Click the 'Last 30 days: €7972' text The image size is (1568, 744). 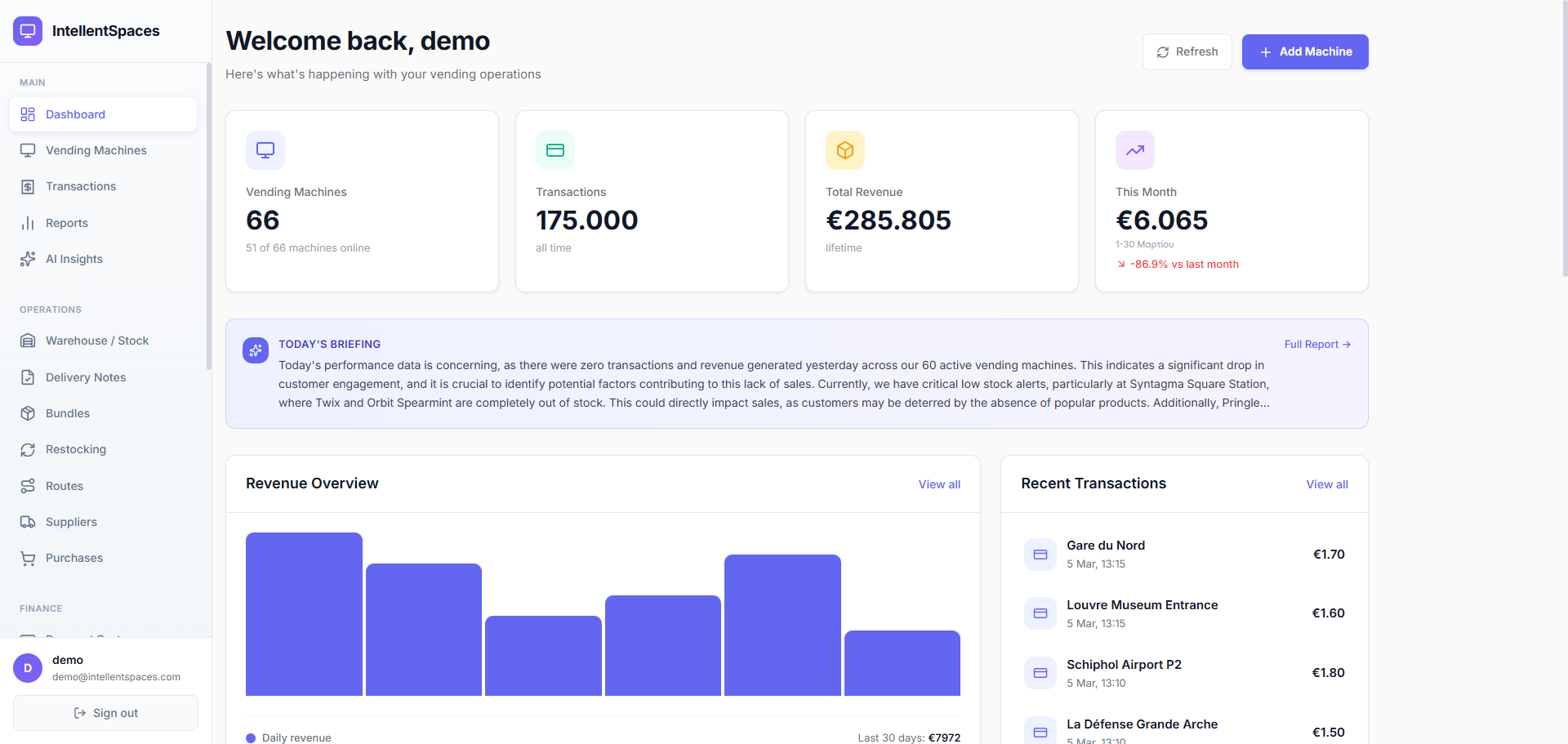pyautogui.click(x=909, y=738)
